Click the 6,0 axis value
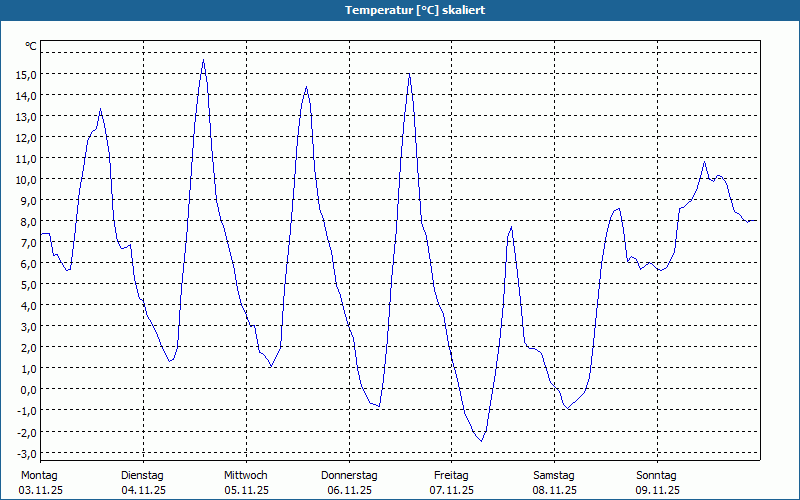The image size is (800, 500). 29,264
